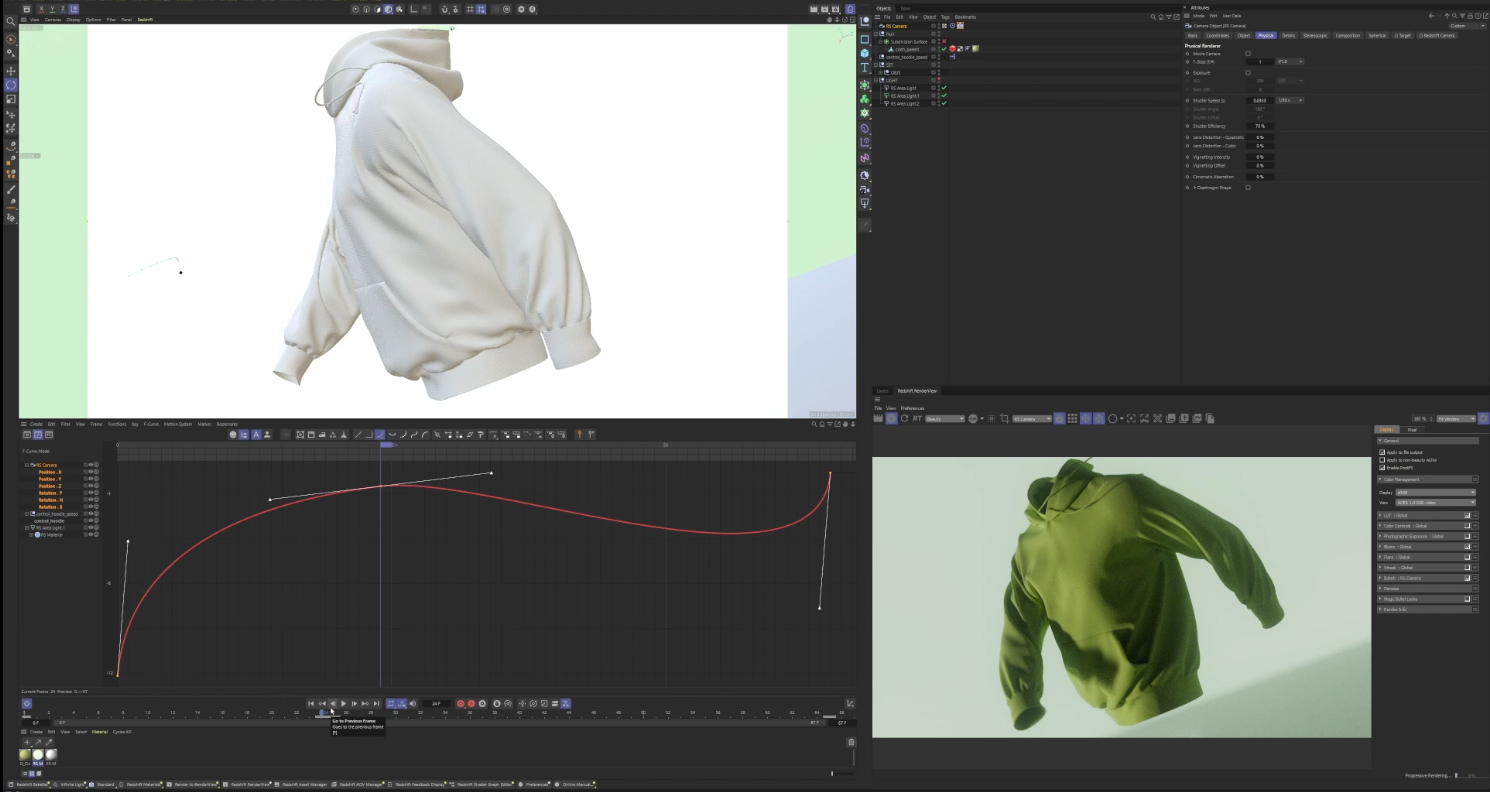Open the Custom layout dropdown in Attributes
The image size is (1490, 792).
tap(1468, 26)
